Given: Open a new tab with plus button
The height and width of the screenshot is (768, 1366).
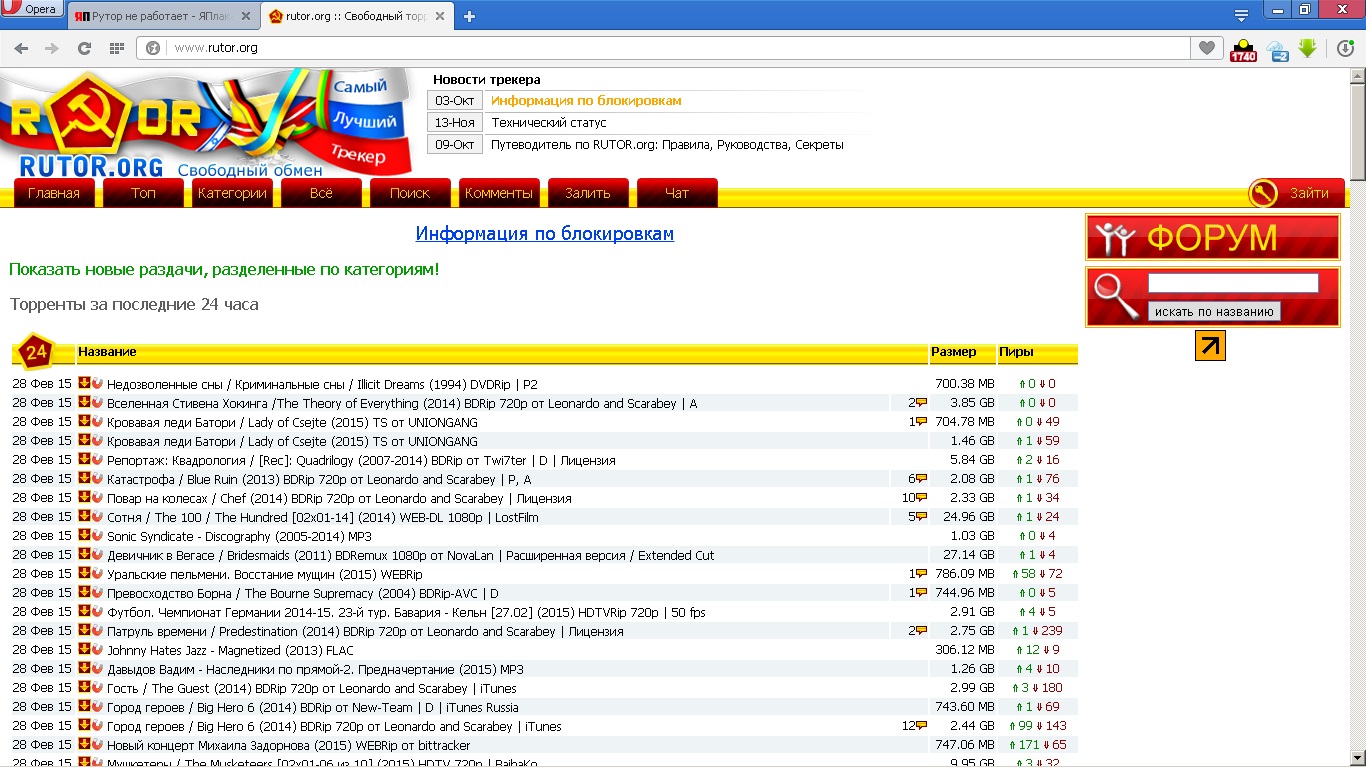Looking at the screenshot, I should tap(469, 16).
